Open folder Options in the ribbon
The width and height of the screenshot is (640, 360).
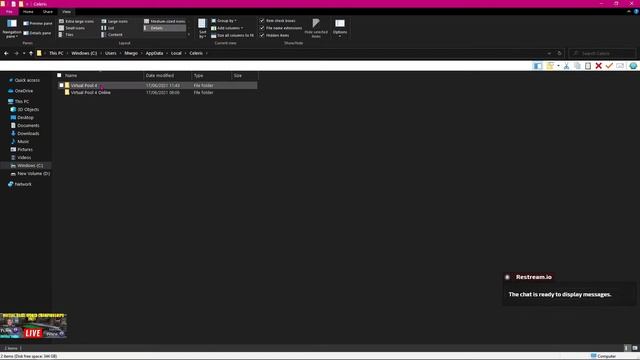(340, 28)
